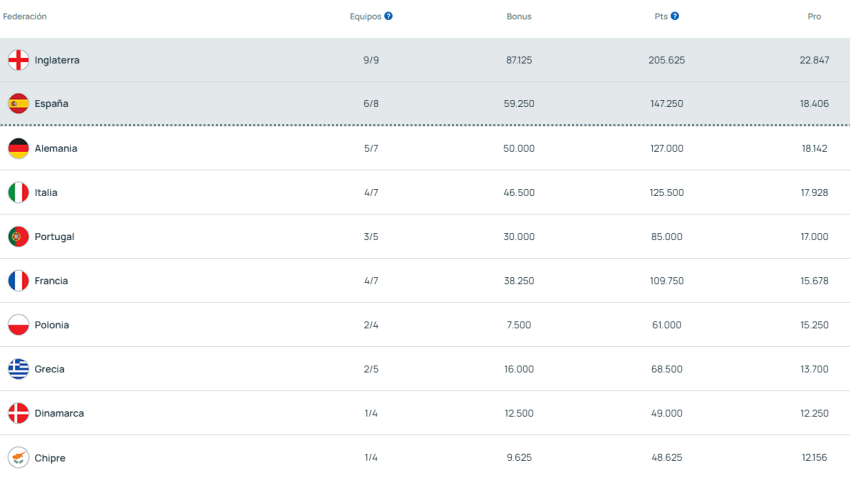This screenshot has height=478, width=850.
Task: Click the Greece flag icon
Action: coord(18,369)
